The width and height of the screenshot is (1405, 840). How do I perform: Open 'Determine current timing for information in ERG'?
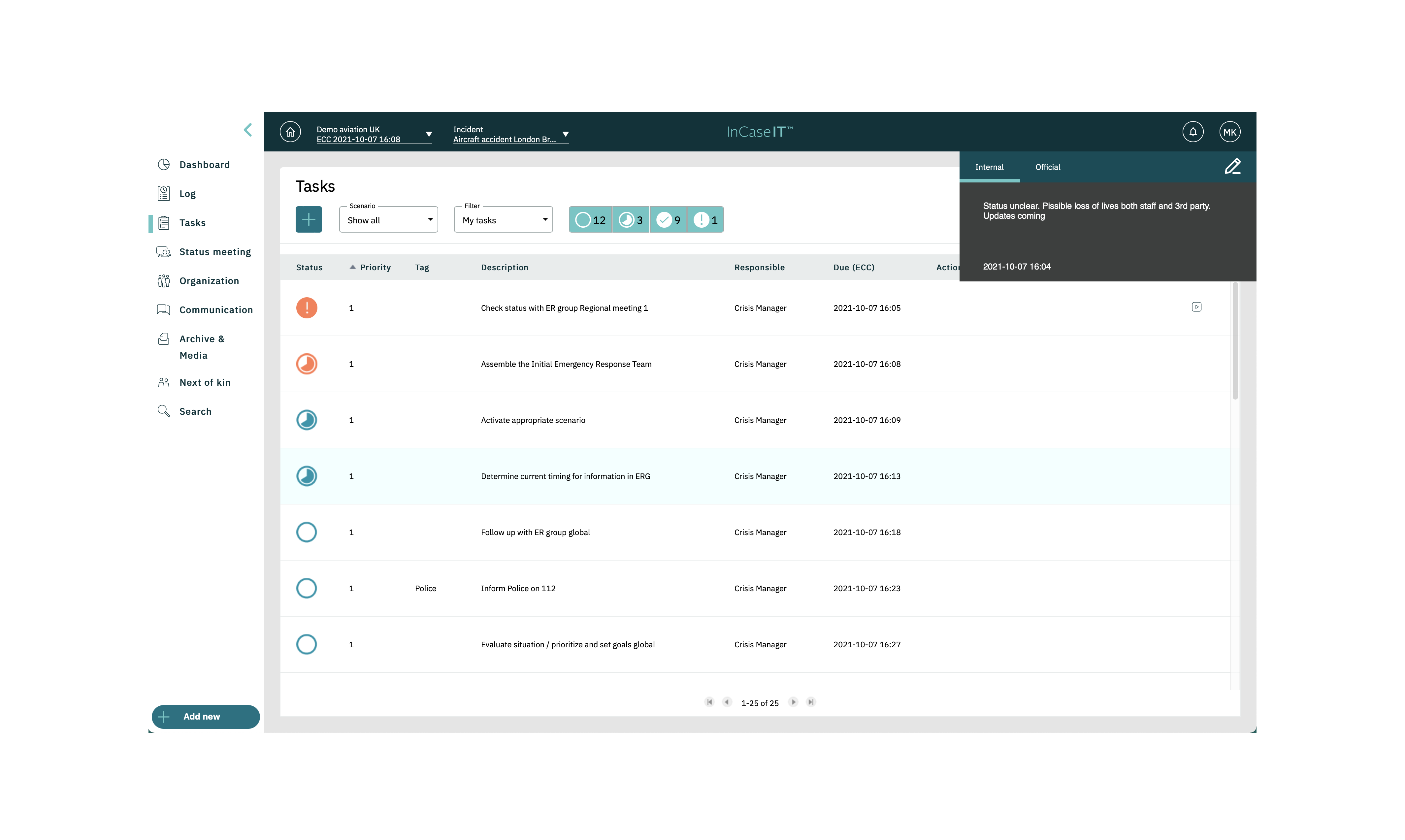pyautogui.click(x=566, y=476)
